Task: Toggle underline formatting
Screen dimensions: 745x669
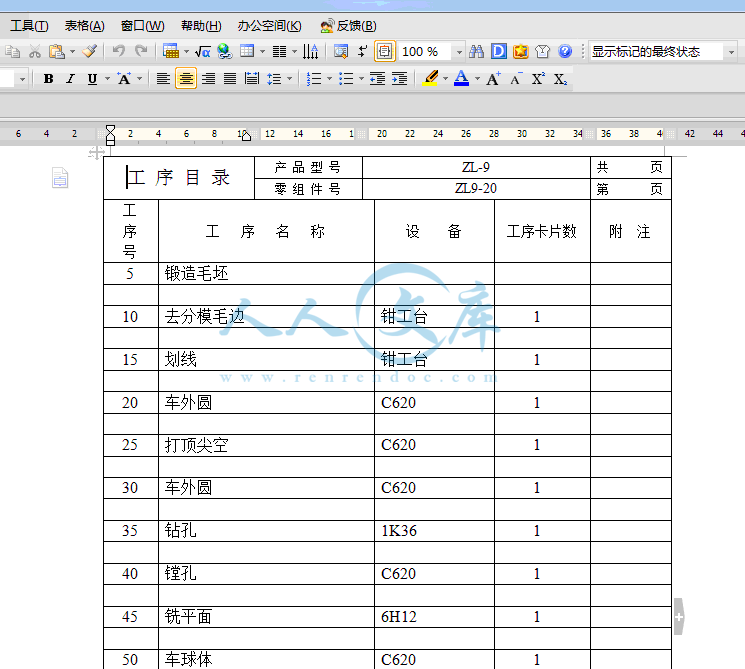Action: pos(93,78)
